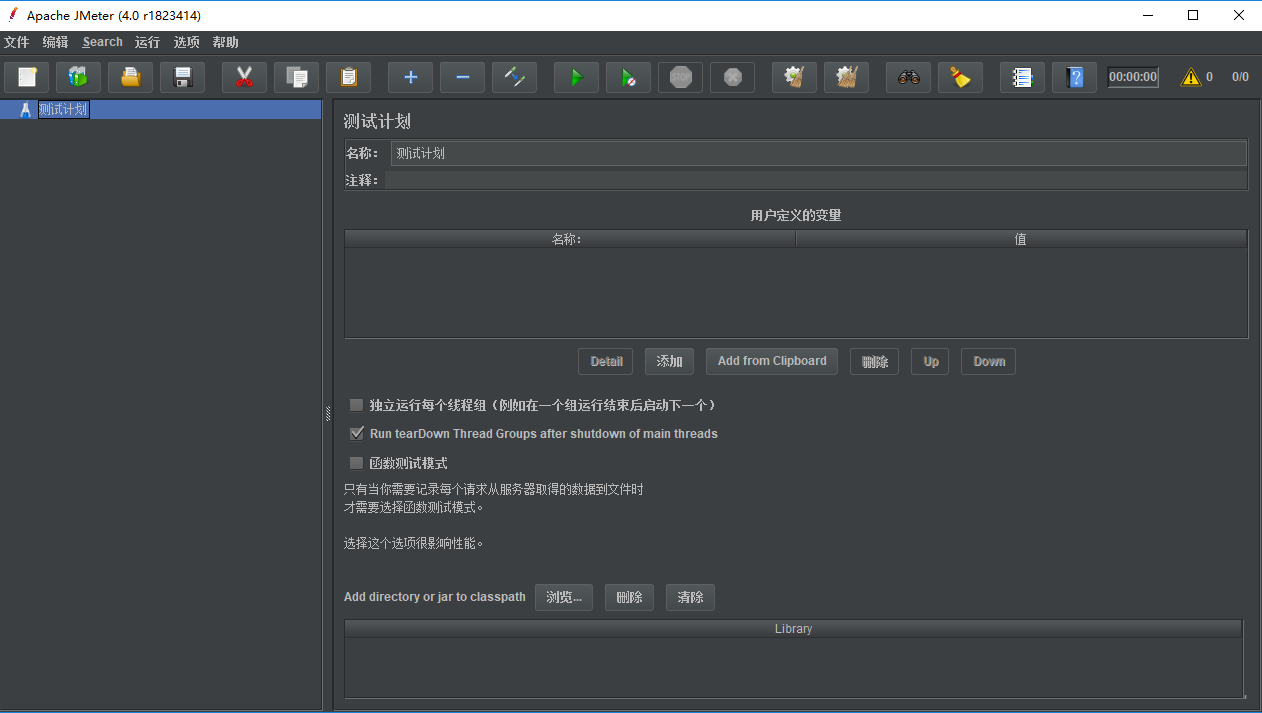The height and width of the screenshot is (713, 1262).
Task: Open the 文件 menu
Action: 17,42
